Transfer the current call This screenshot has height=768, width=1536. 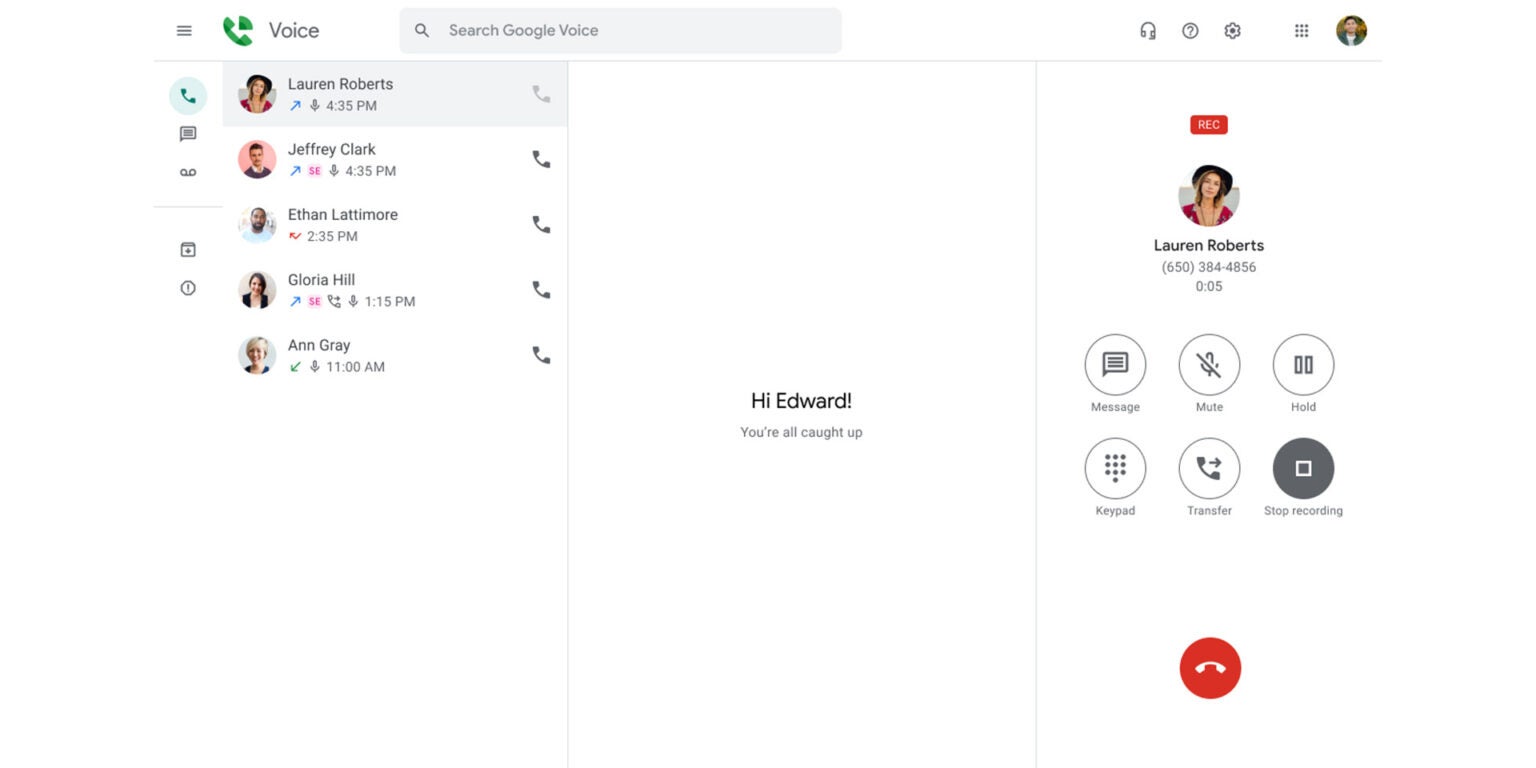(x=1209, y=468)
